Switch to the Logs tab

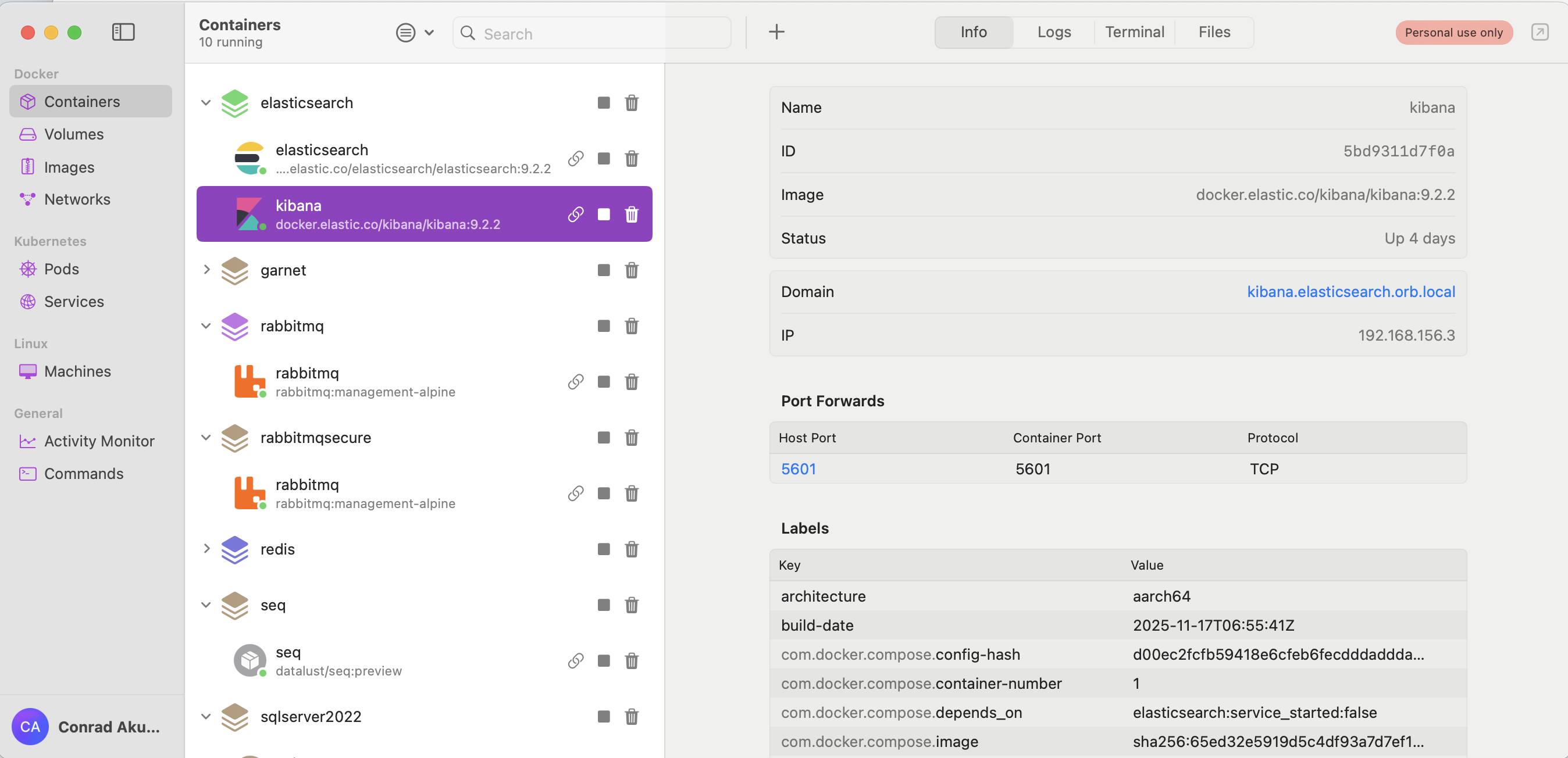click(1054, 32)
